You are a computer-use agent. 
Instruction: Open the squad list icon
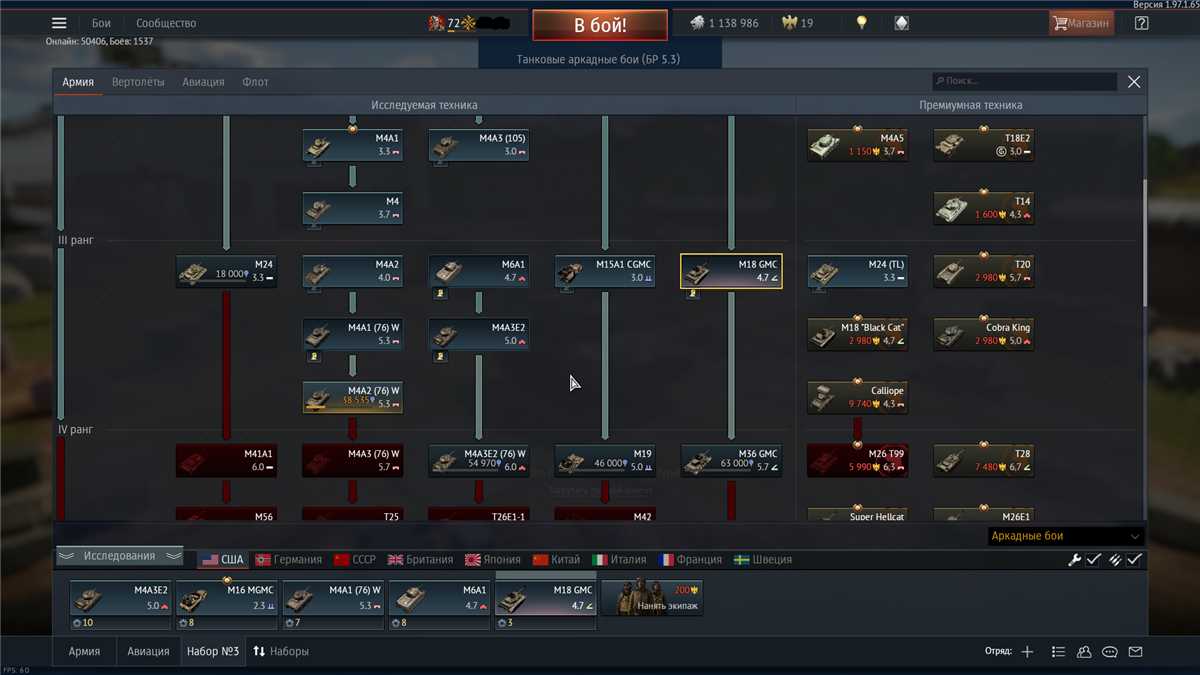click(1058, 652)
